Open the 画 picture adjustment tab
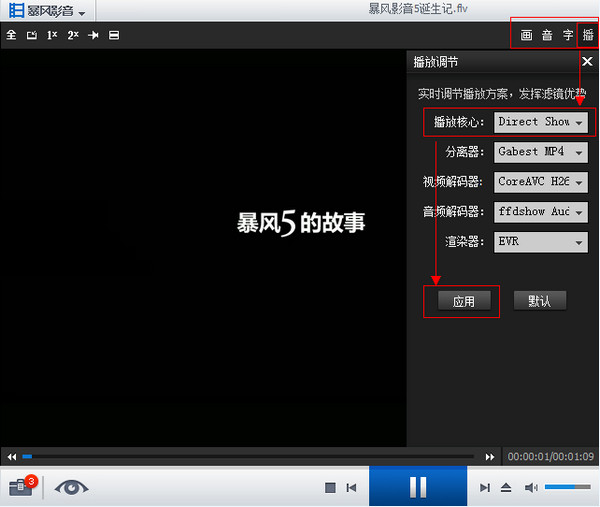600x507 pixels. click(527, 35)
